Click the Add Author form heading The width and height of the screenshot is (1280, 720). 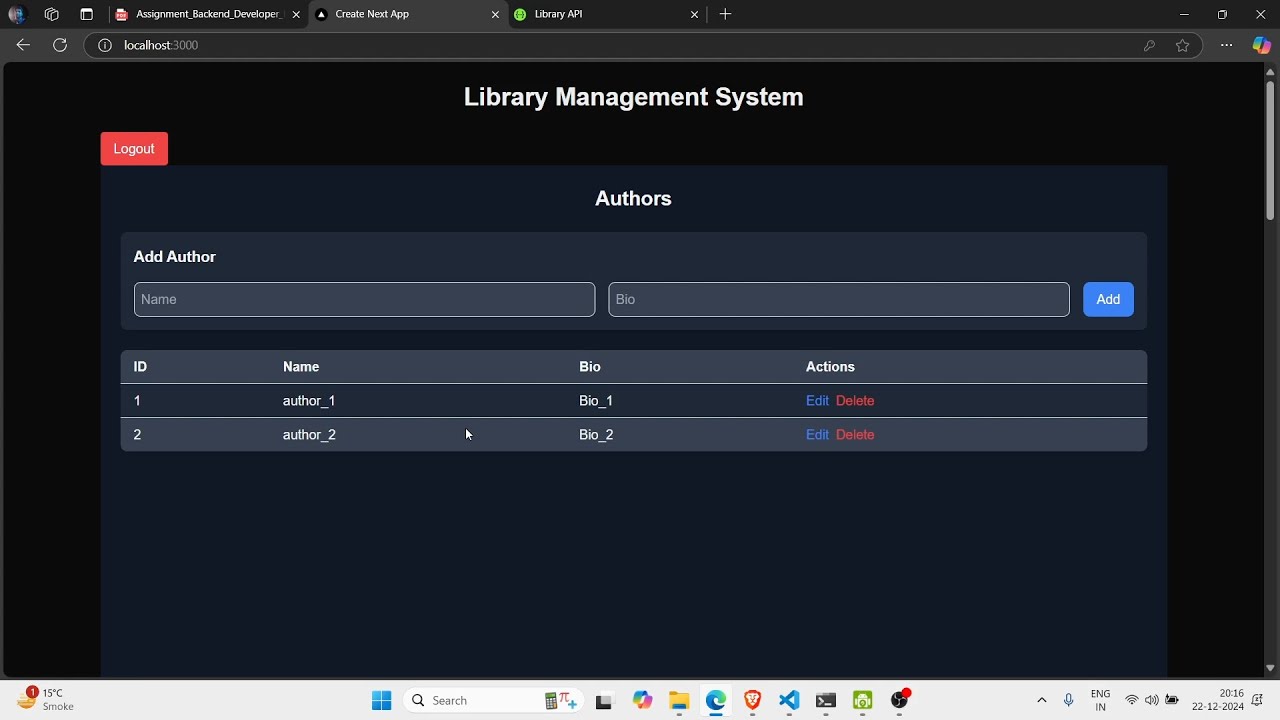point(174,257)
